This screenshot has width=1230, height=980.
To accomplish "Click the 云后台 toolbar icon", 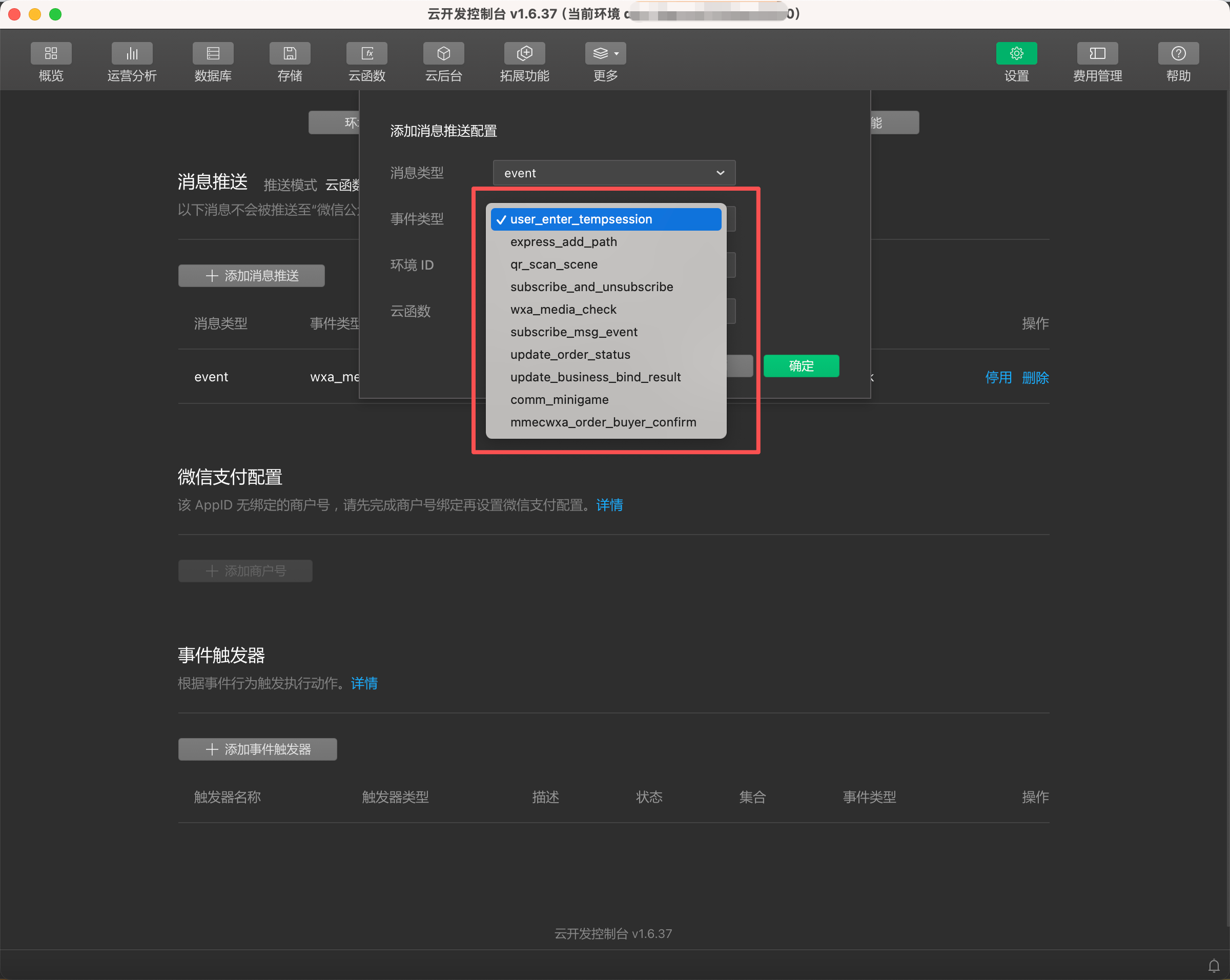I will (443, 54).
